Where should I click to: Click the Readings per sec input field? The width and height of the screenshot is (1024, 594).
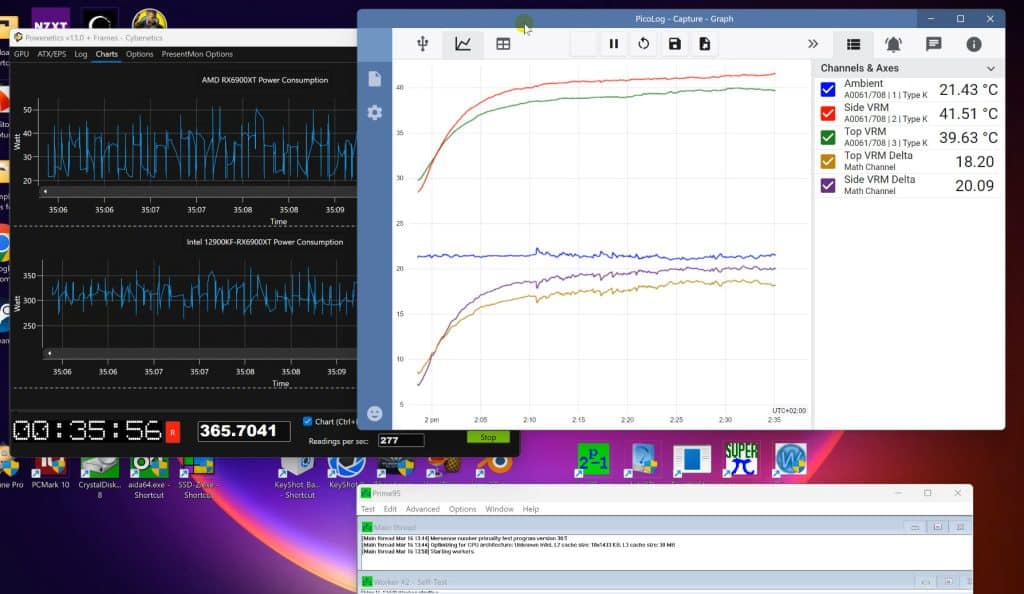(400, 441)
